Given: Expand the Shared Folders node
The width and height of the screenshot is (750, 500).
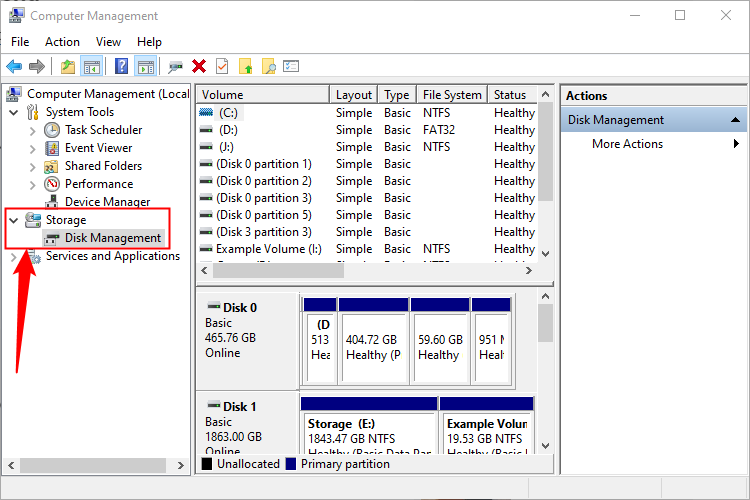Looking at the screenshot, I should (x=33, y=166).
